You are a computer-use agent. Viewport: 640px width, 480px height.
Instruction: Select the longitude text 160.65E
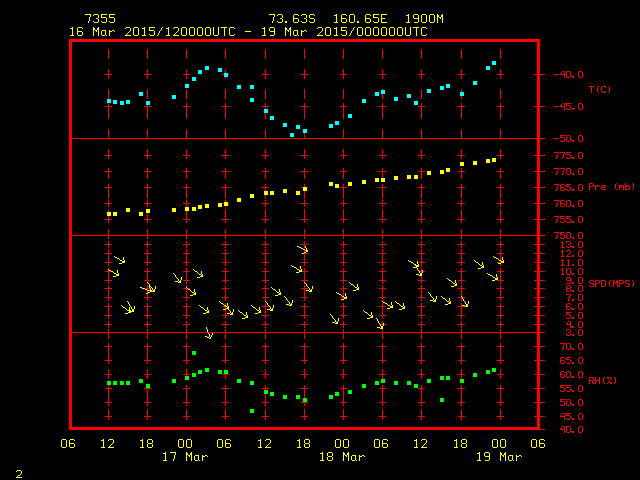(360, 19)
